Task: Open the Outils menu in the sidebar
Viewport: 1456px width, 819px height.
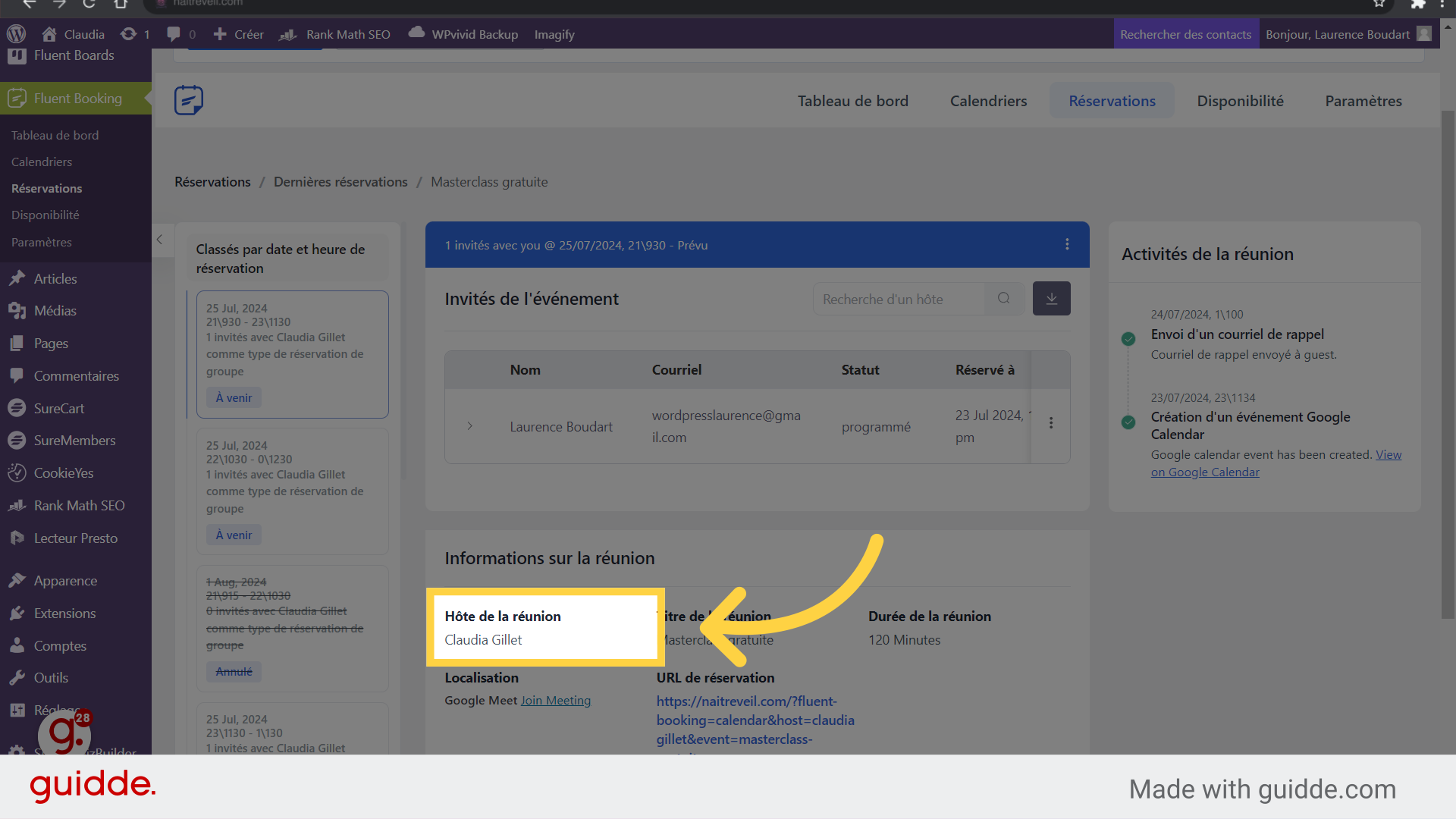Action: [x=51, y=678]
